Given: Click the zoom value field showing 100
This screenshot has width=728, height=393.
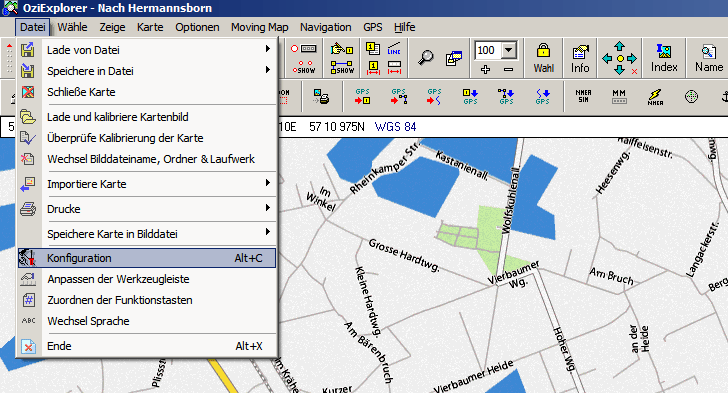Looking at the screenshot, I should pos(488,50).
